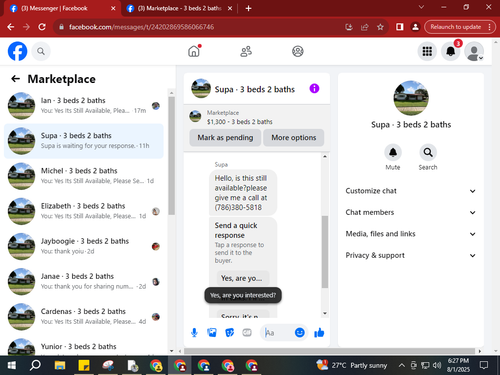Expand Privacy & support section
This screenshot has height=375, width=500.
(411, 255)
